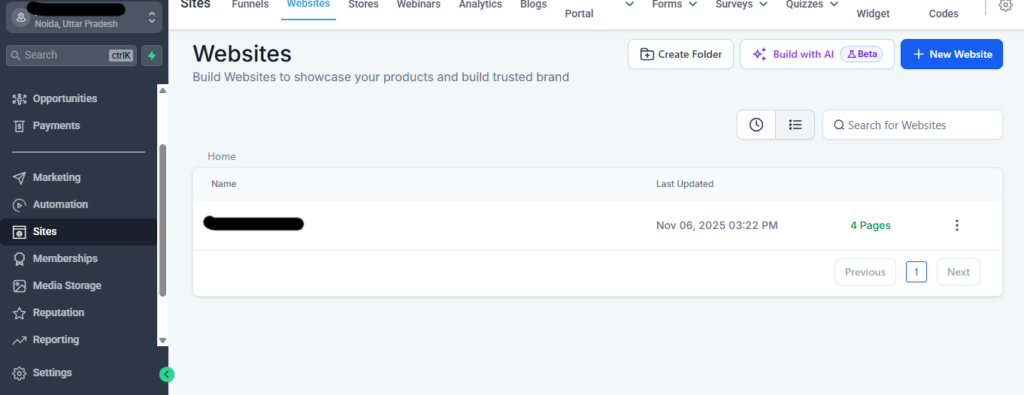Select Sites in the sidebar

click(x=78, y=232)
